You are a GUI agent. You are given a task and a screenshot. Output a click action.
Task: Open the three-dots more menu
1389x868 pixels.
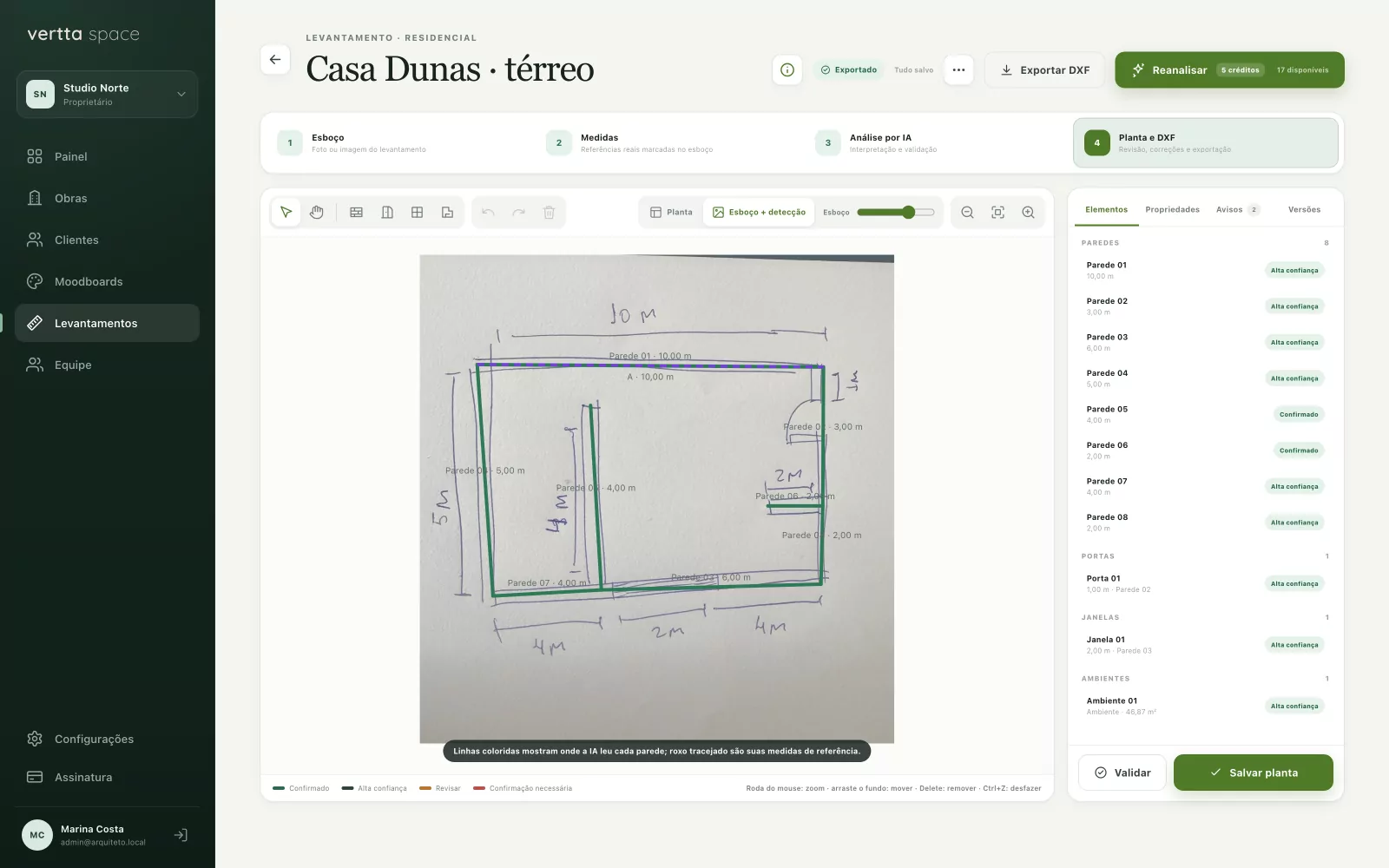958,70
